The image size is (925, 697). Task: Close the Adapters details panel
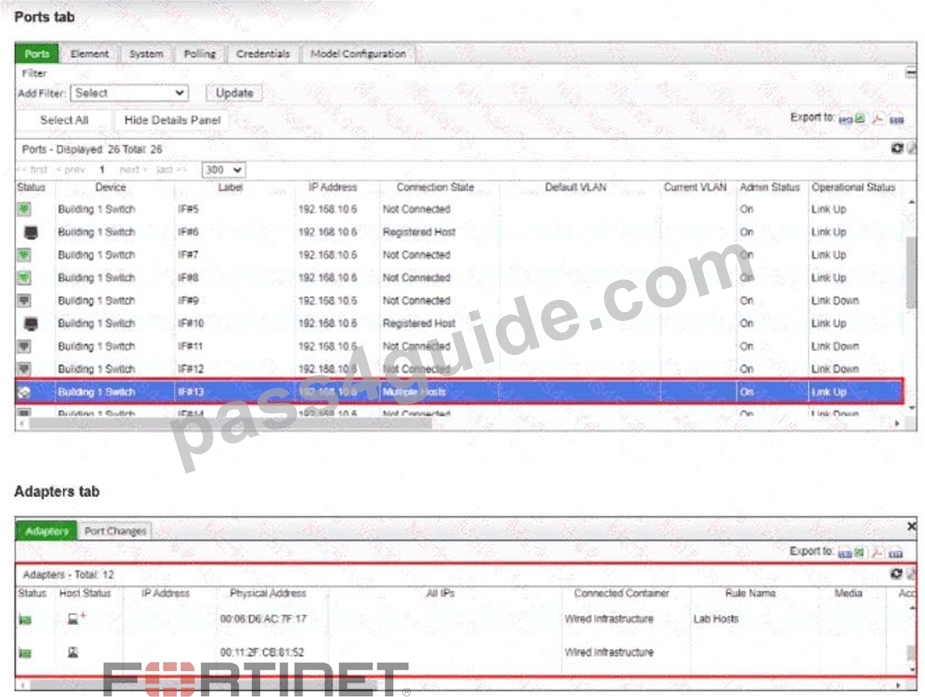(x=911, y=525)
